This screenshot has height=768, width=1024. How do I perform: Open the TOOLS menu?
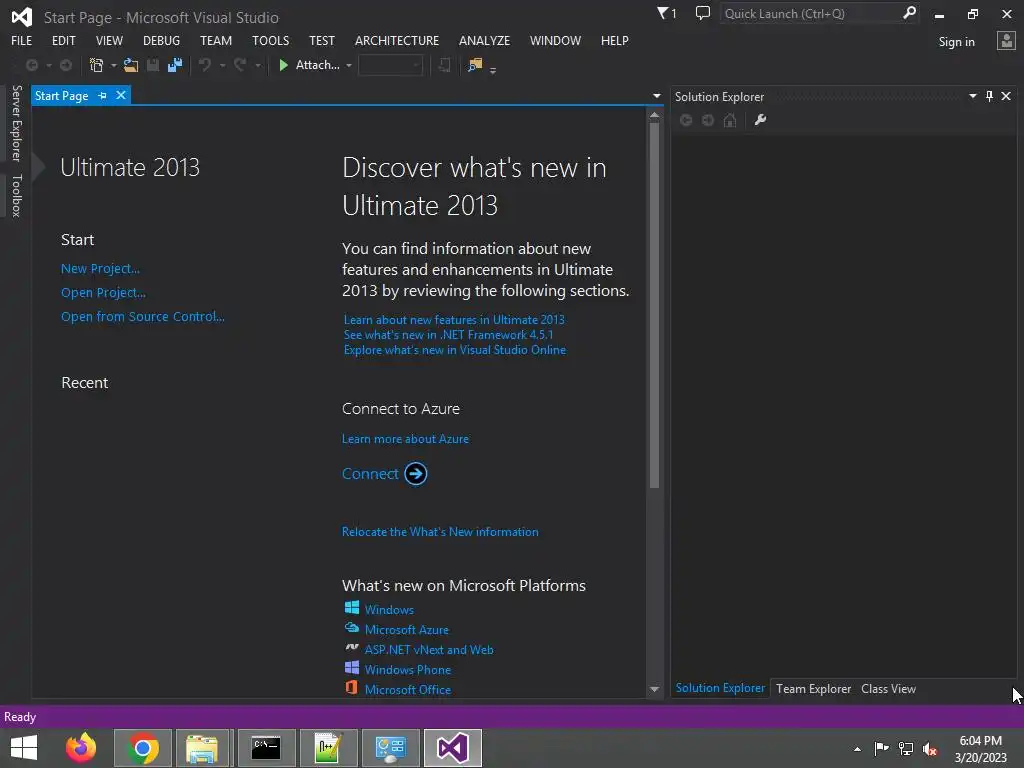click(x=270, y=40)
